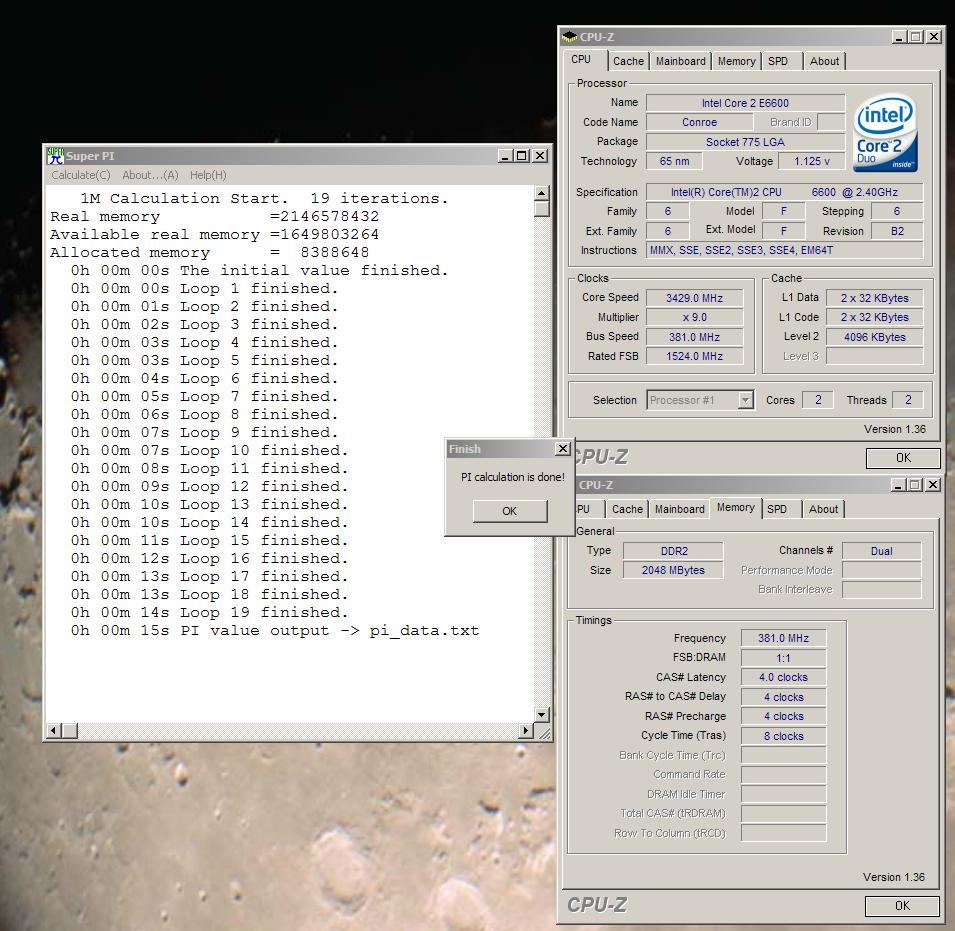Viewport: 955px width, 931px height.
Task: Open About tab in lower CPU-Z window
Action: click(x=823, y=509)
